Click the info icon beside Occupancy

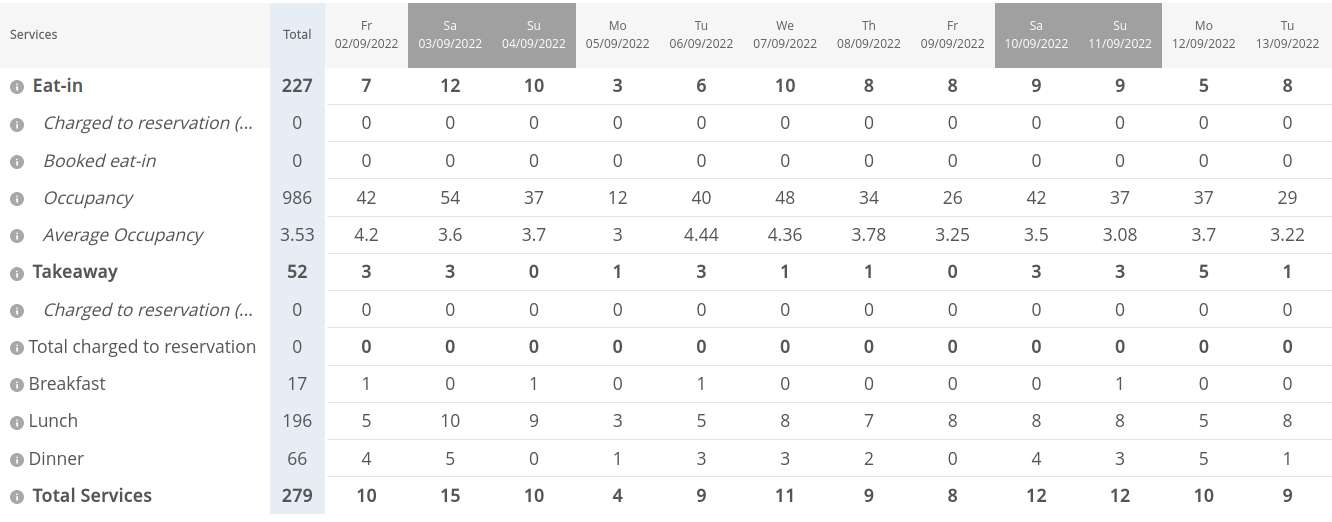point(17,199)
